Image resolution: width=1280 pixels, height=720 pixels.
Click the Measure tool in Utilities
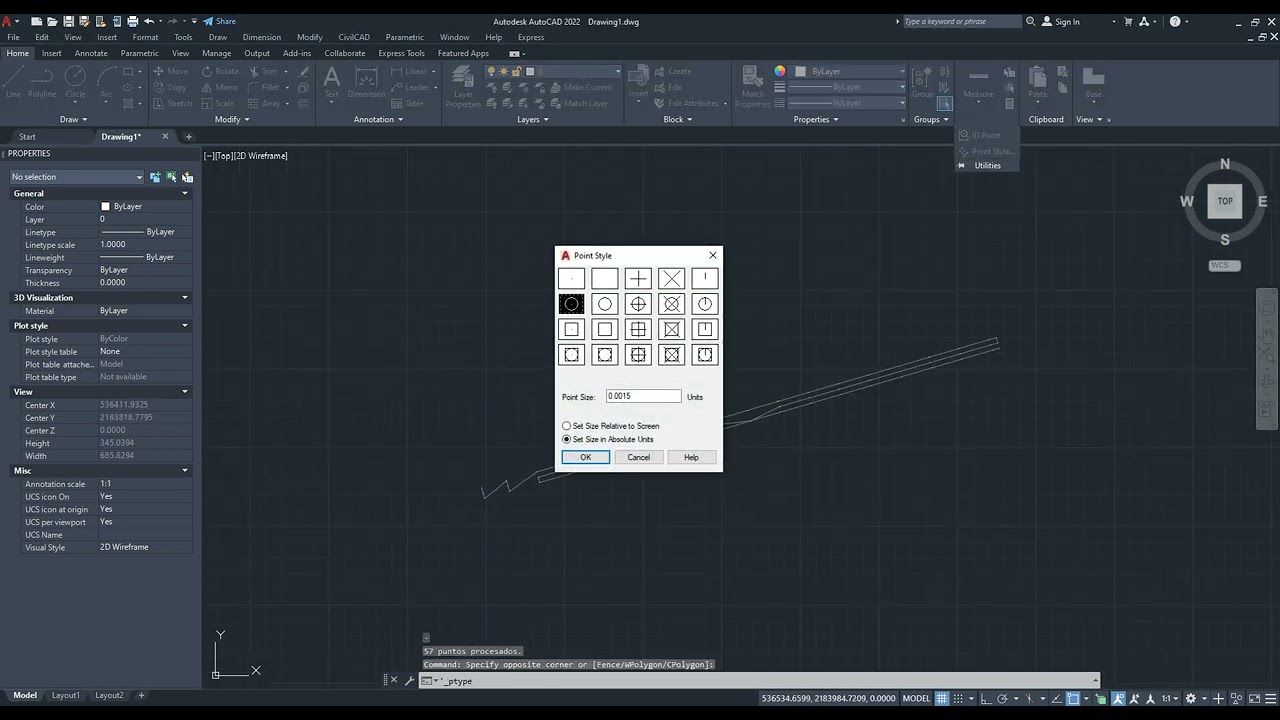[978, 82]
